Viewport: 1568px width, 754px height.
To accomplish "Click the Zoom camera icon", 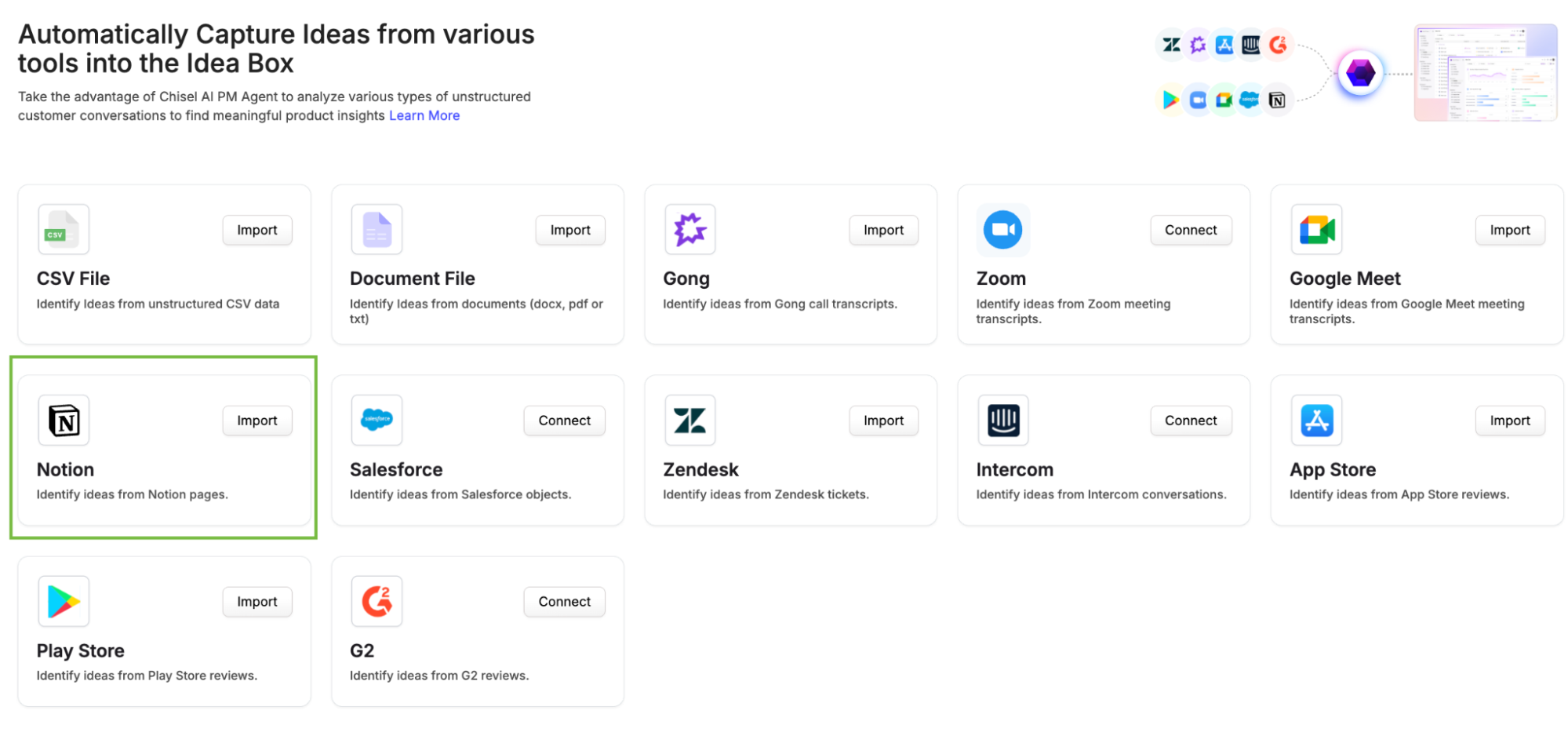I will coord(1002,230).
